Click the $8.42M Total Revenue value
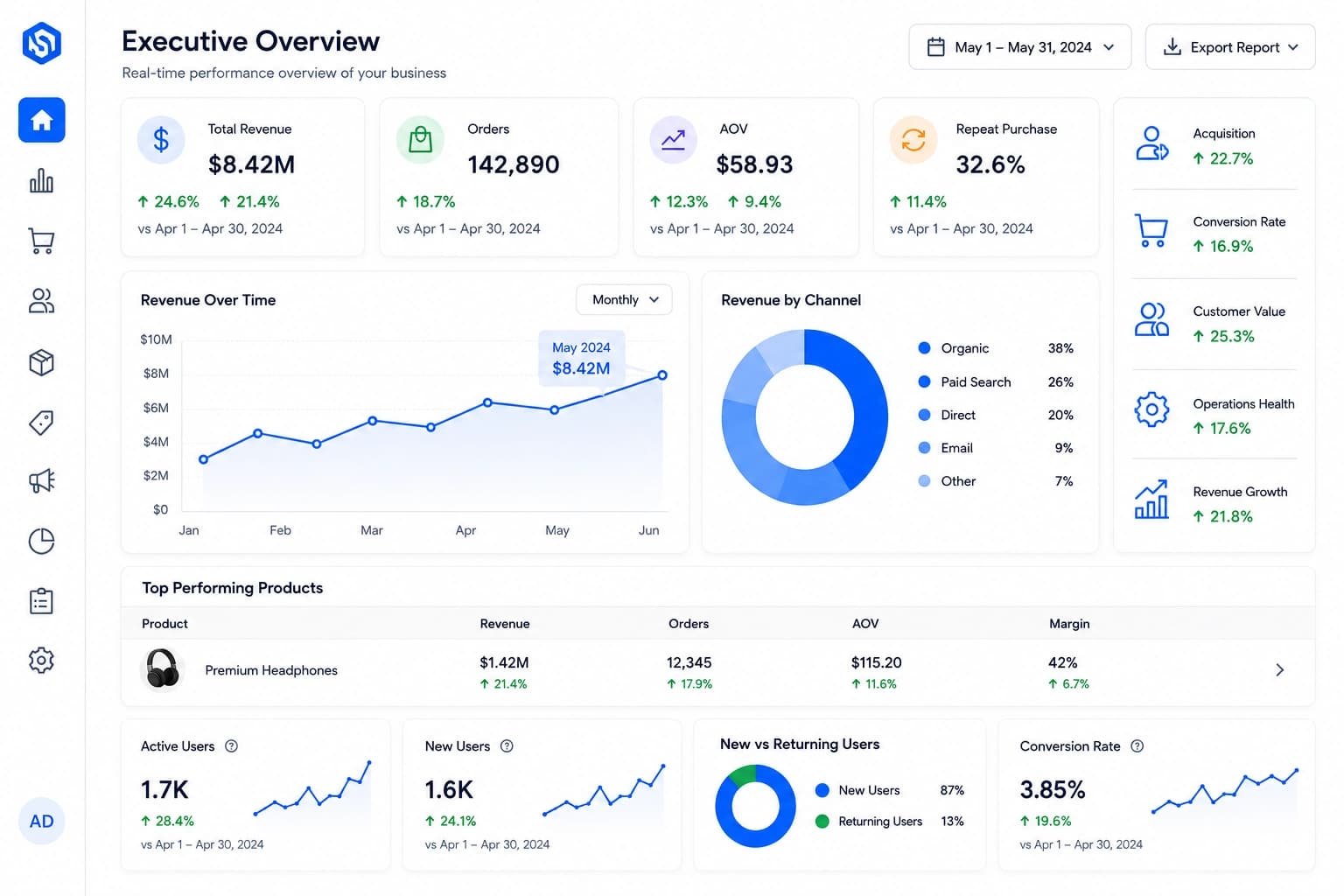This screenshot has height=896, width=1344. click(x=251, y=164)
